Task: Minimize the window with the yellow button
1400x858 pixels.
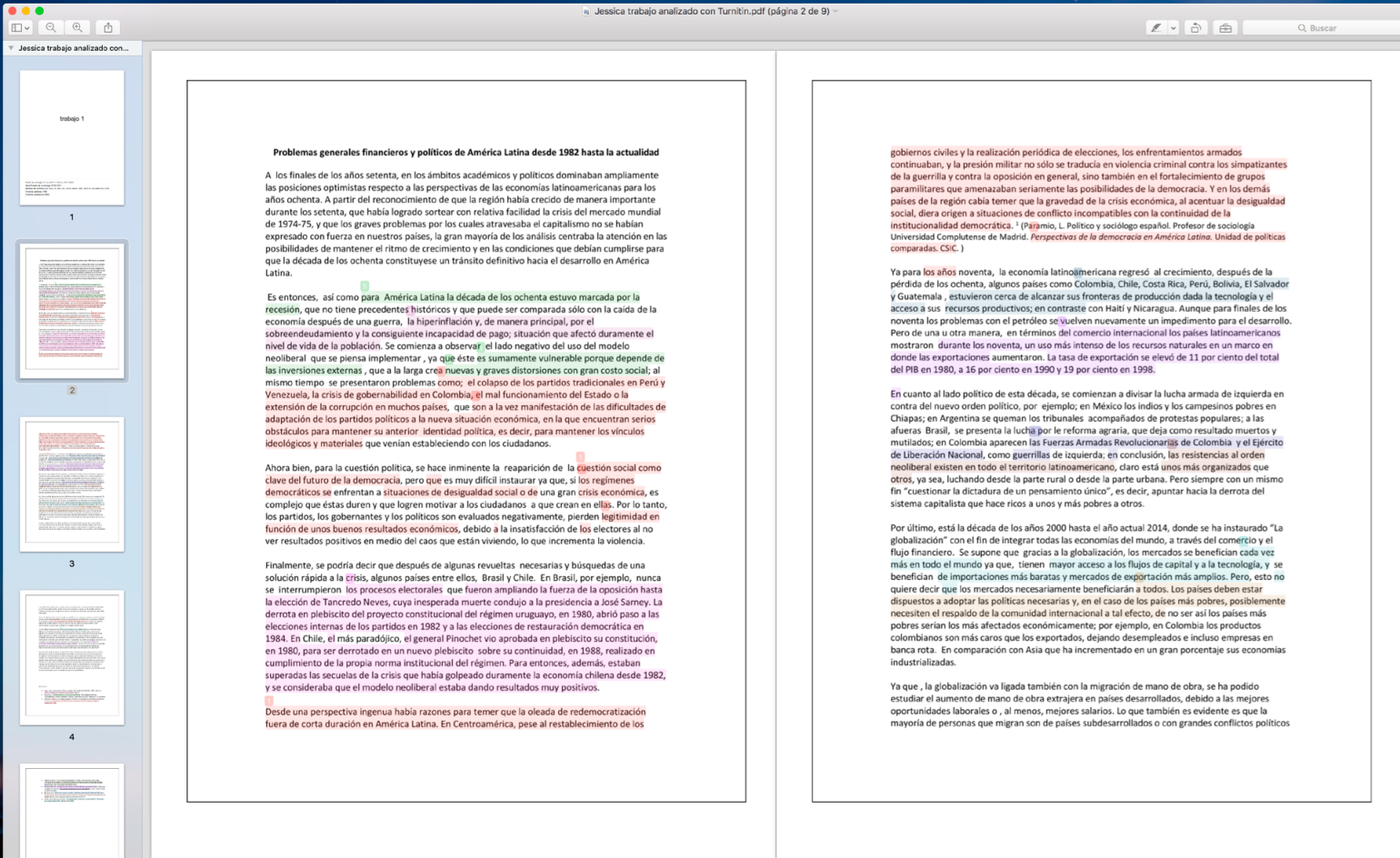Action: click(x=25, y=11)
